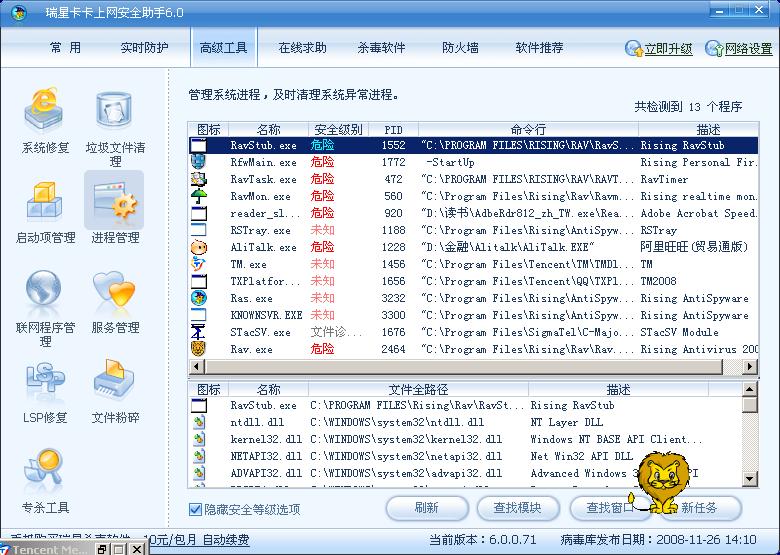
Task: Open the 杀毒软件 tab
Action: (x=381, y=48)
